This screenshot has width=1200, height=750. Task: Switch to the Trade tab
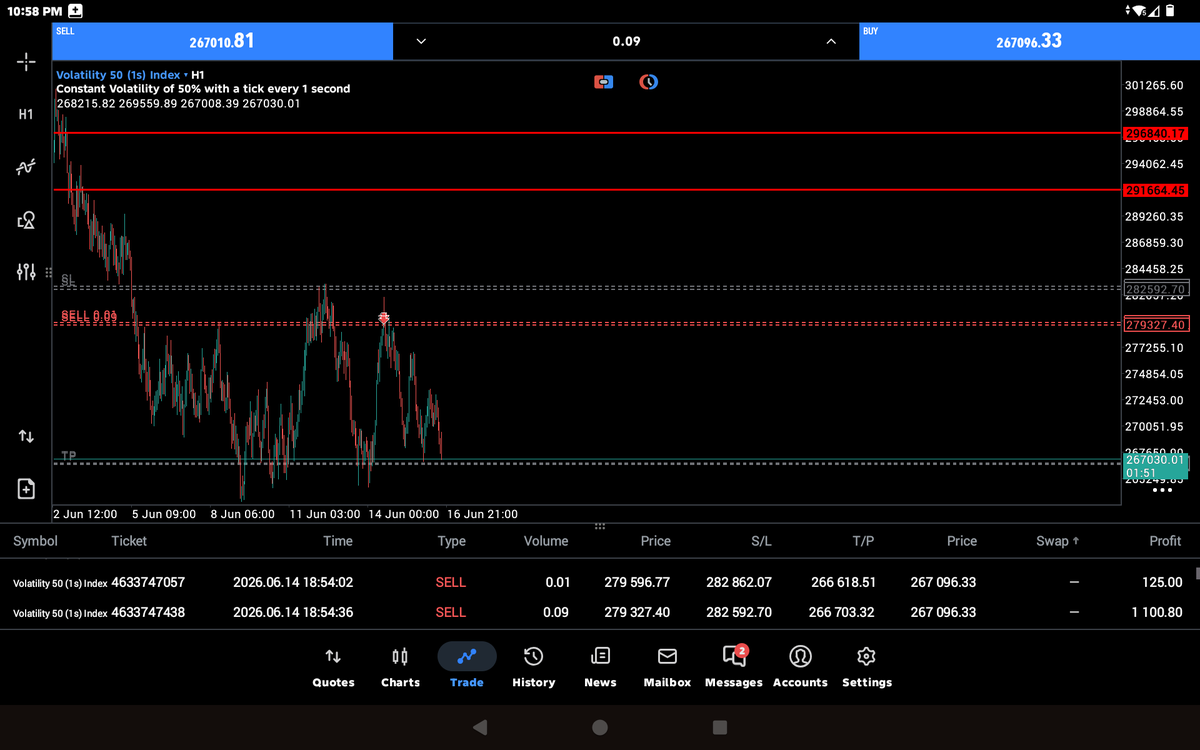point(467,667)
